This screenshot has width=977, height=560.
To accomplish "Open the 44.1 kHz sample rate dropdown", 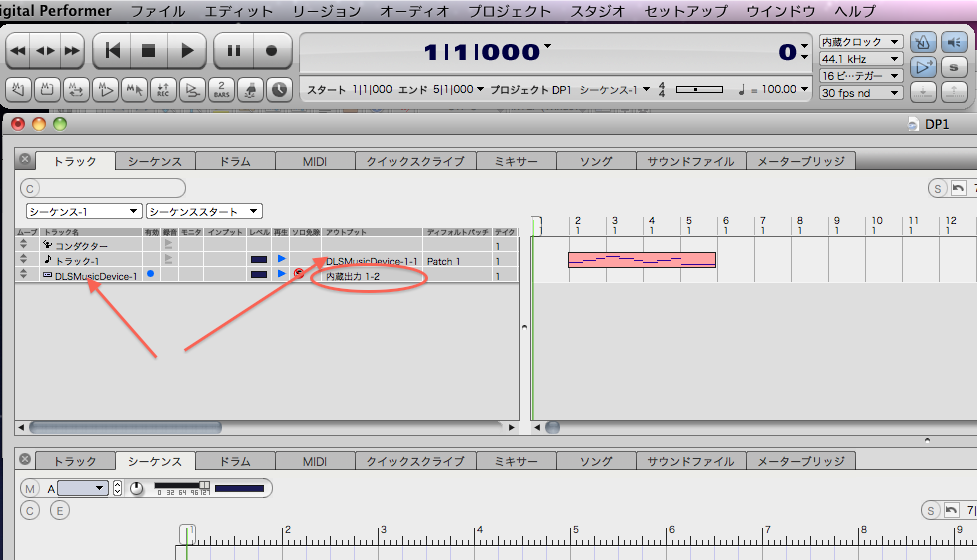I will pos(860,59).
